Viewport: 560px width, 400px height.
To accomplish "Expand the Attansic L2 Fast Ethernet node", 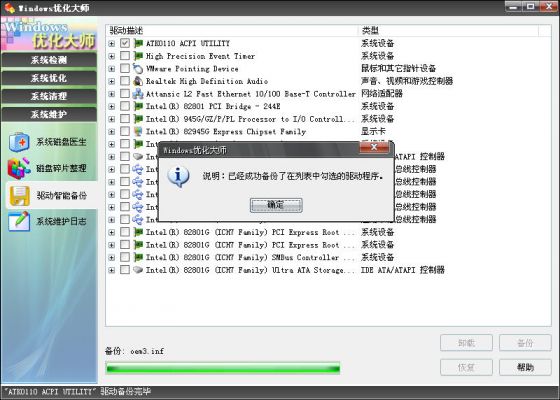I will coord(112,94).
